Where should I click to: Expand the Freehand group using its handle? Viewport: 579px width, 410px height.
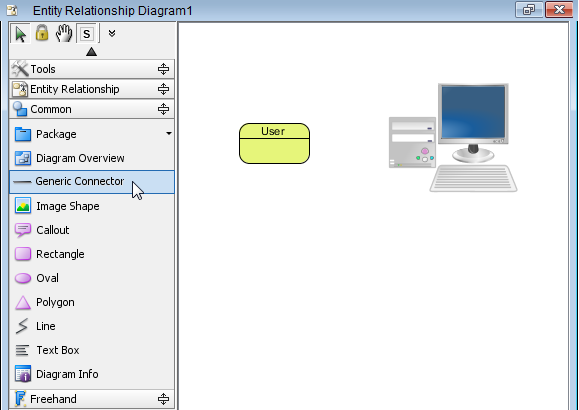[163, 399]
